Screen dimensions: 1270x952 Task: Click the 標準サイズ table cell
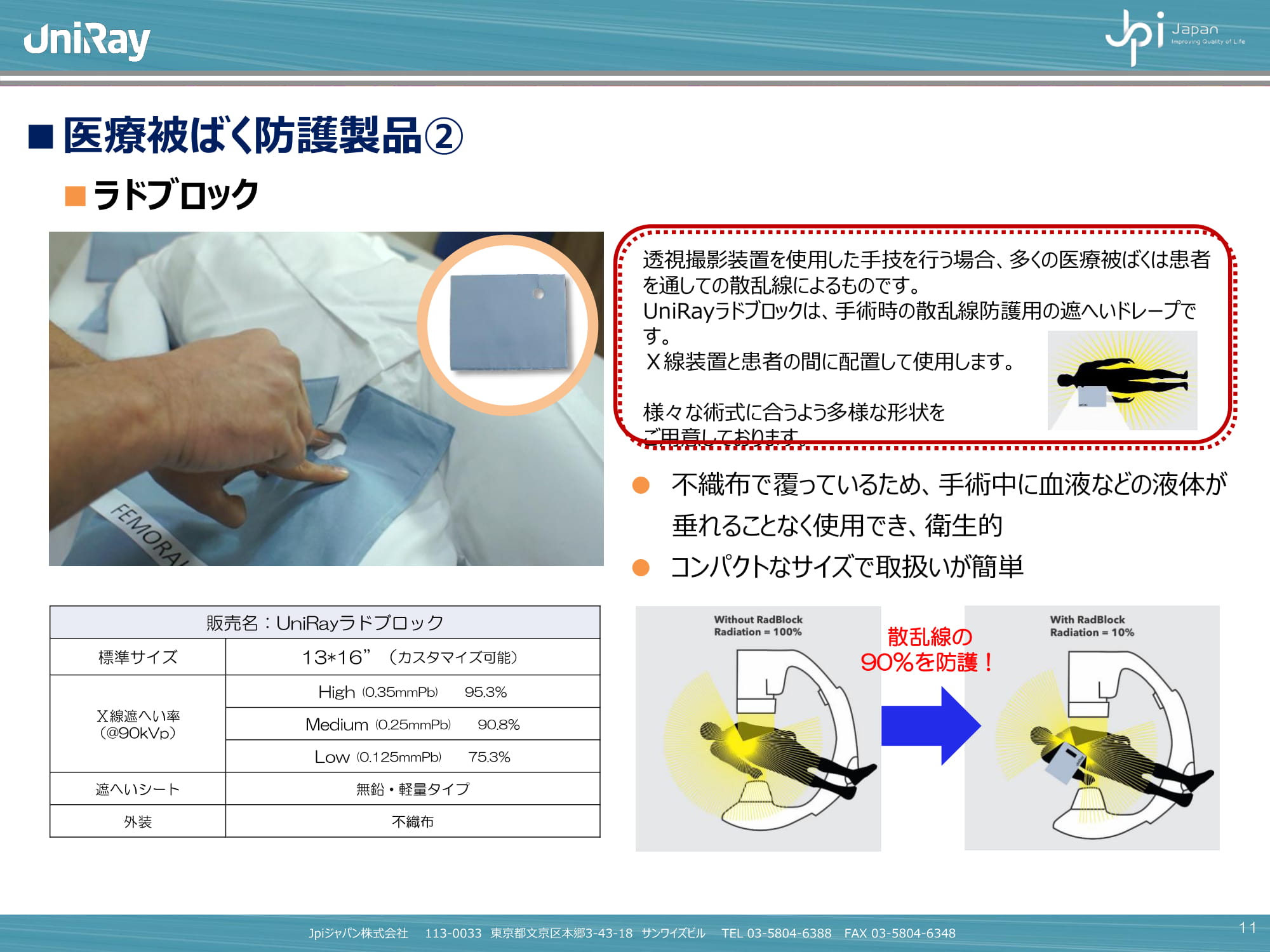(x=138, y=657)
